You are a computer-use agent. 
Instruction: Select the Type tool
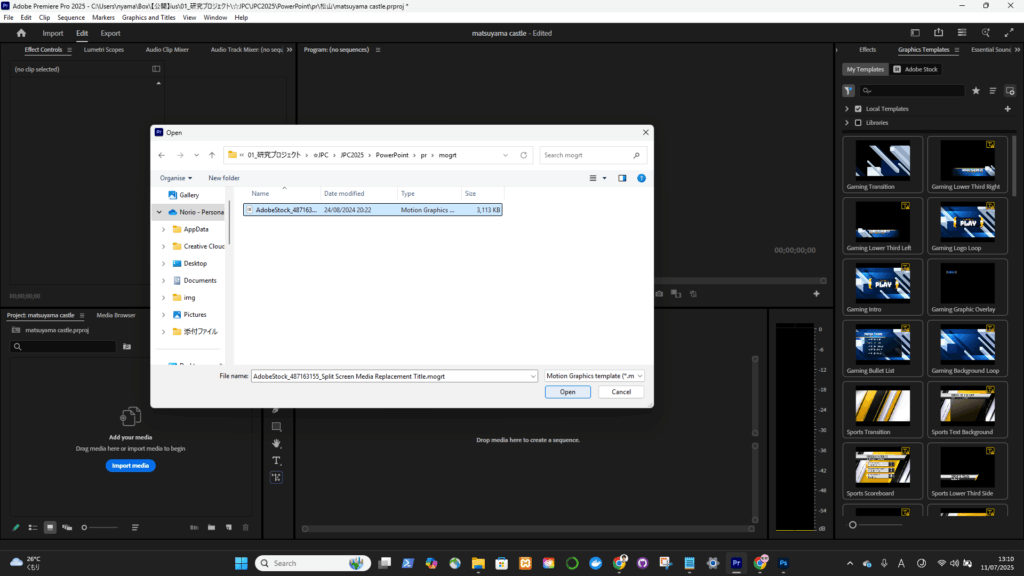[277, 461]
